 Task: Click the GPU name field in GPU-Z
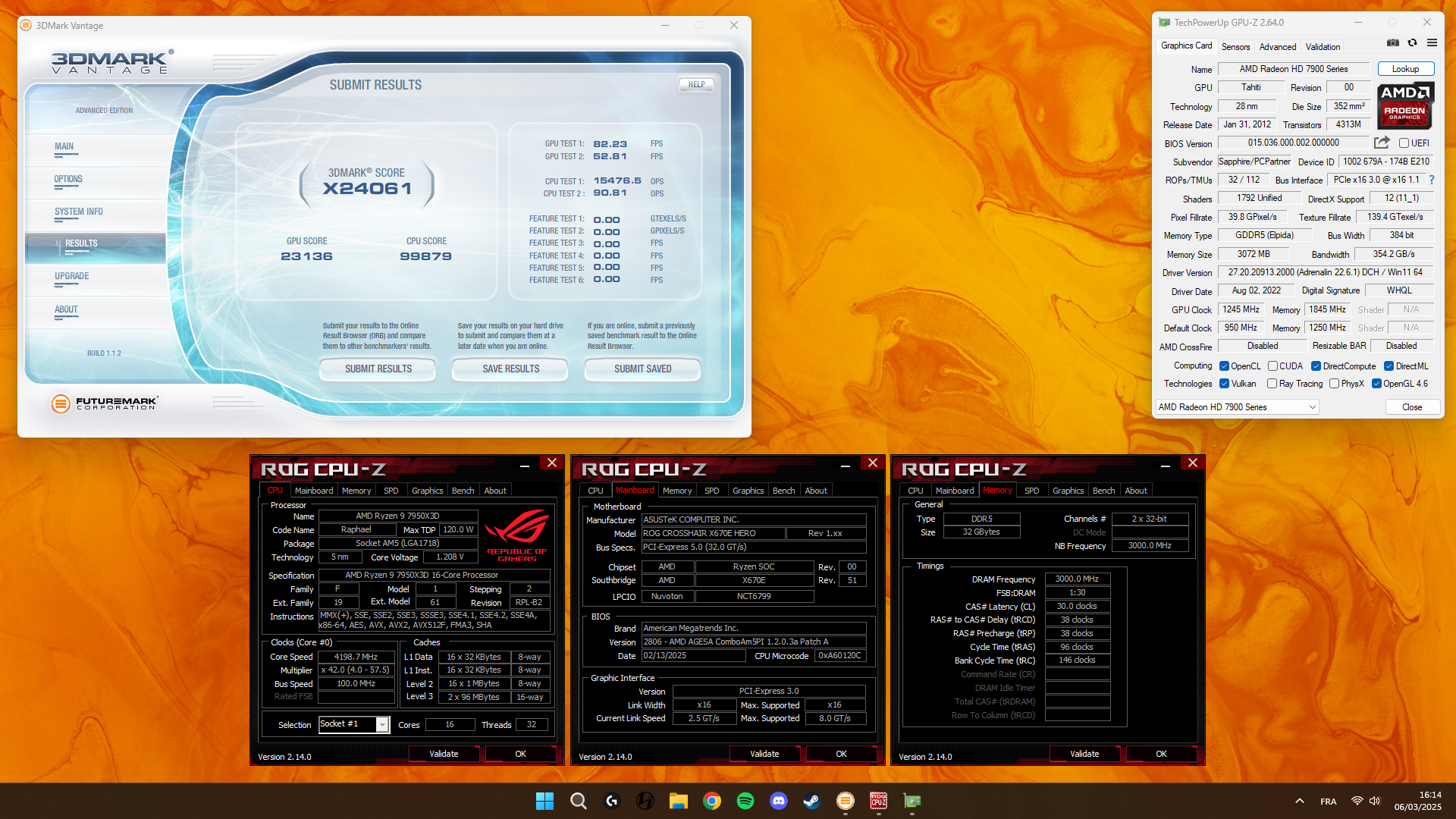(1294, 69)
